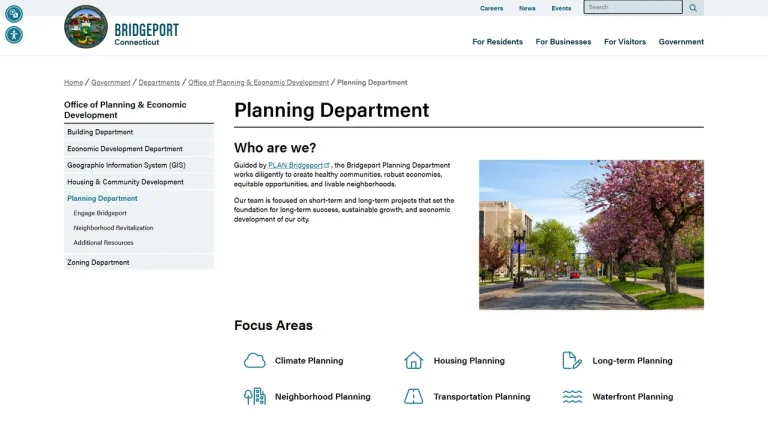Open the Government menu
The height and width of the screenshot is (432, 768).
(x=681, y=42)
